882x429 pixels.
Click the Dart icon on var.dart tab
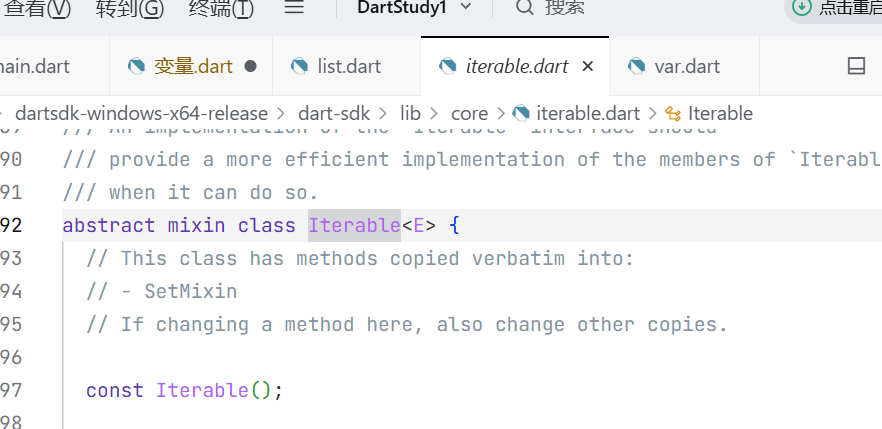[x=637, y=66]
